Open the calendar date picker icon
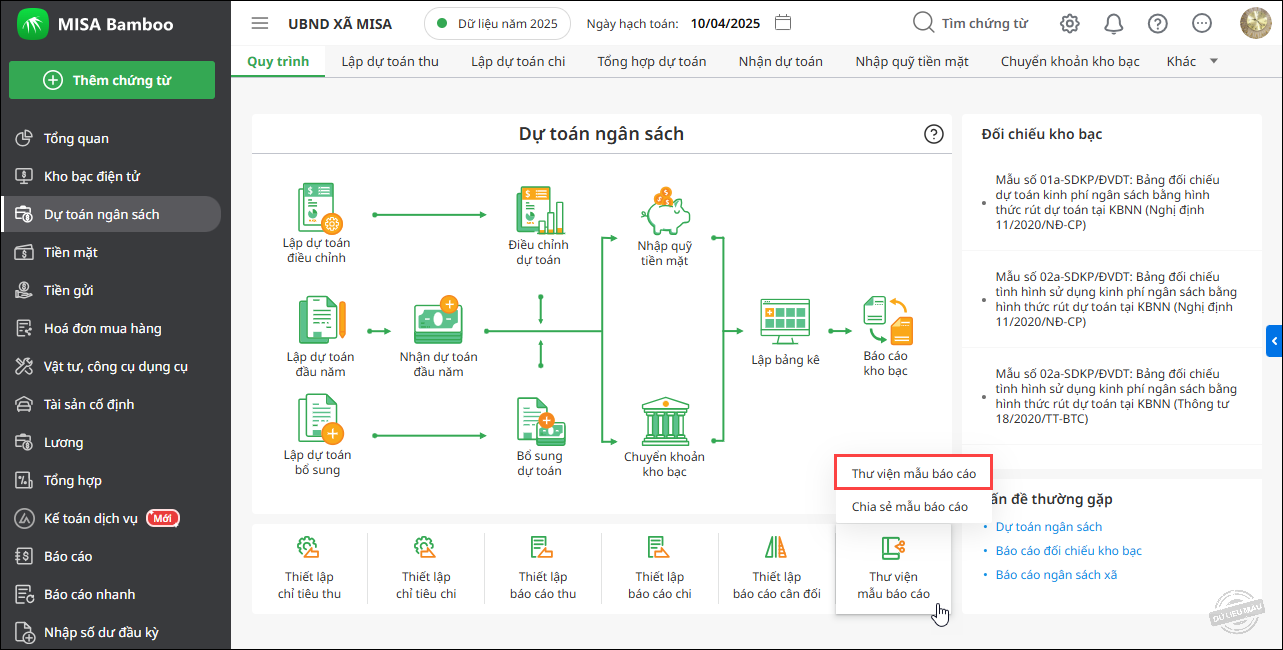Screen dimensions: 1283x650 [783, 23]
